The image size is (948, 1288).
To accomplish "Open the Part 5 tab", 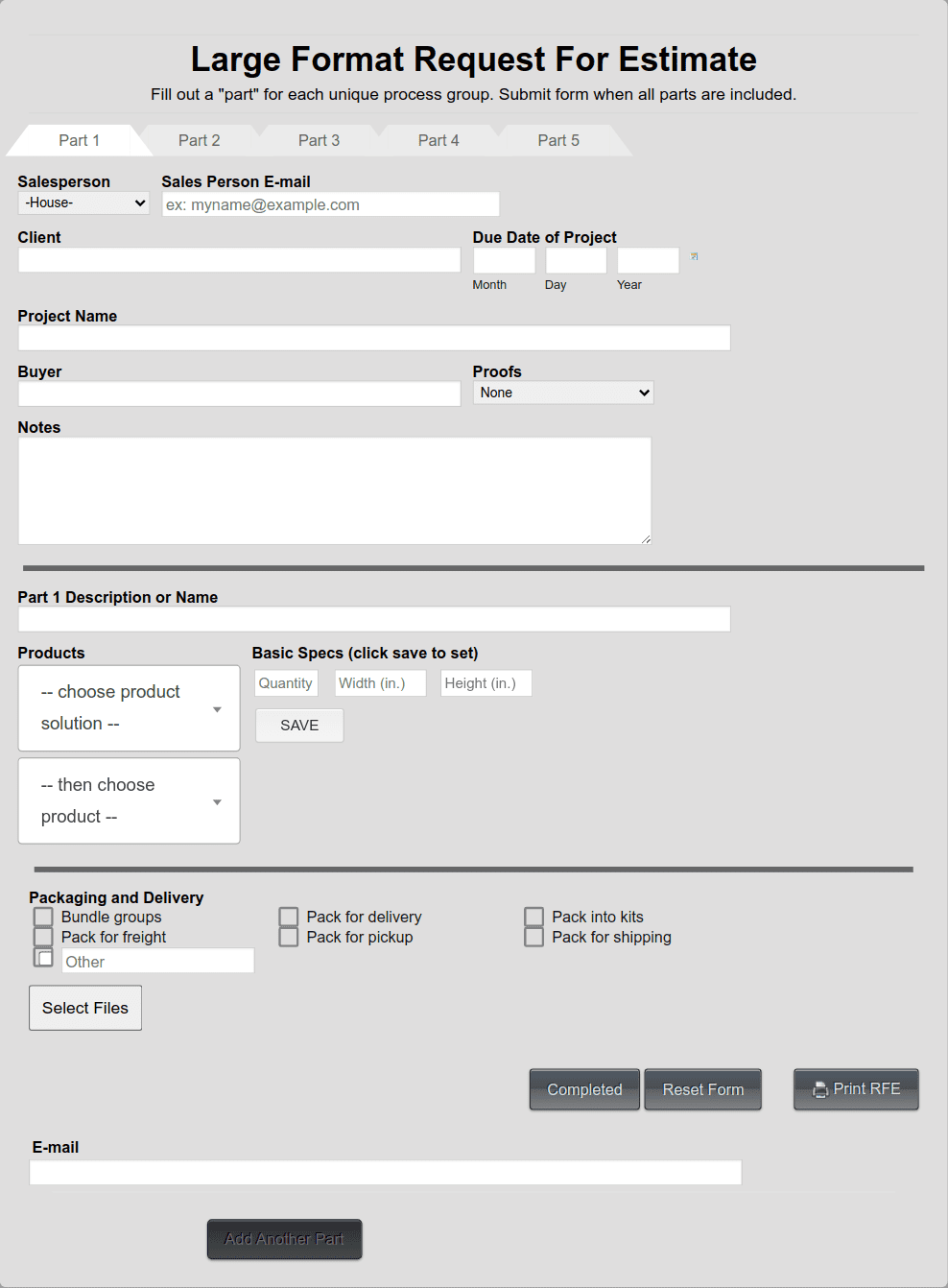I will pyautogui.click(x=557, y=140).
